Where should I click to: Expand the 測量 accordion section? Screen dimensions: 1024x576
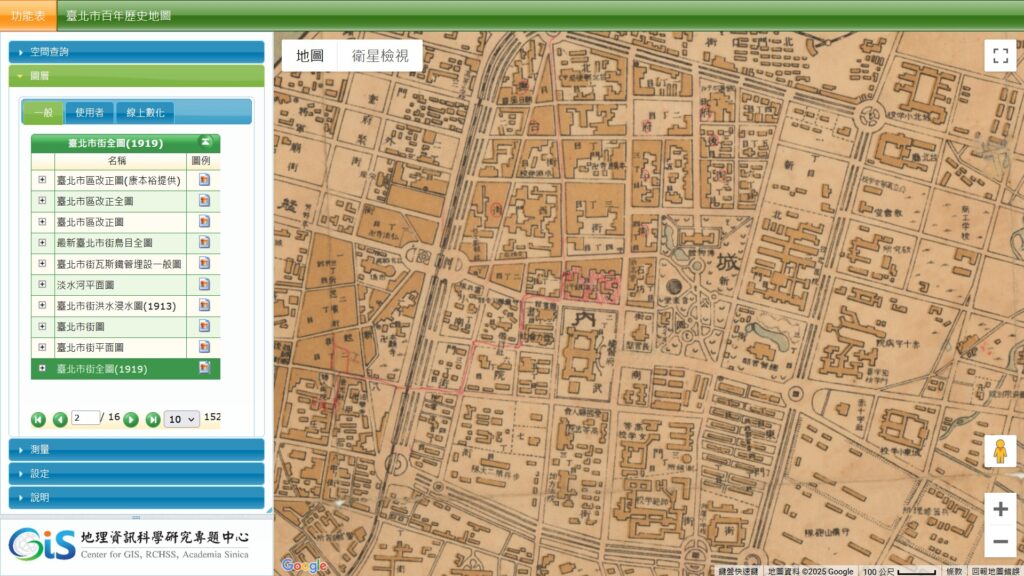coord(136,449)
